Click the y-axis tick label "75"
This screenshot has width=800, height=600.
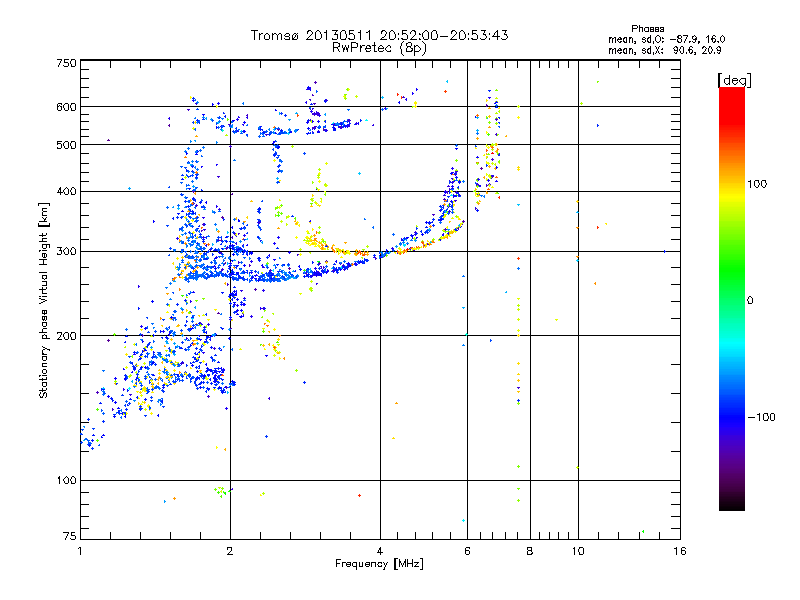(70, 536)
